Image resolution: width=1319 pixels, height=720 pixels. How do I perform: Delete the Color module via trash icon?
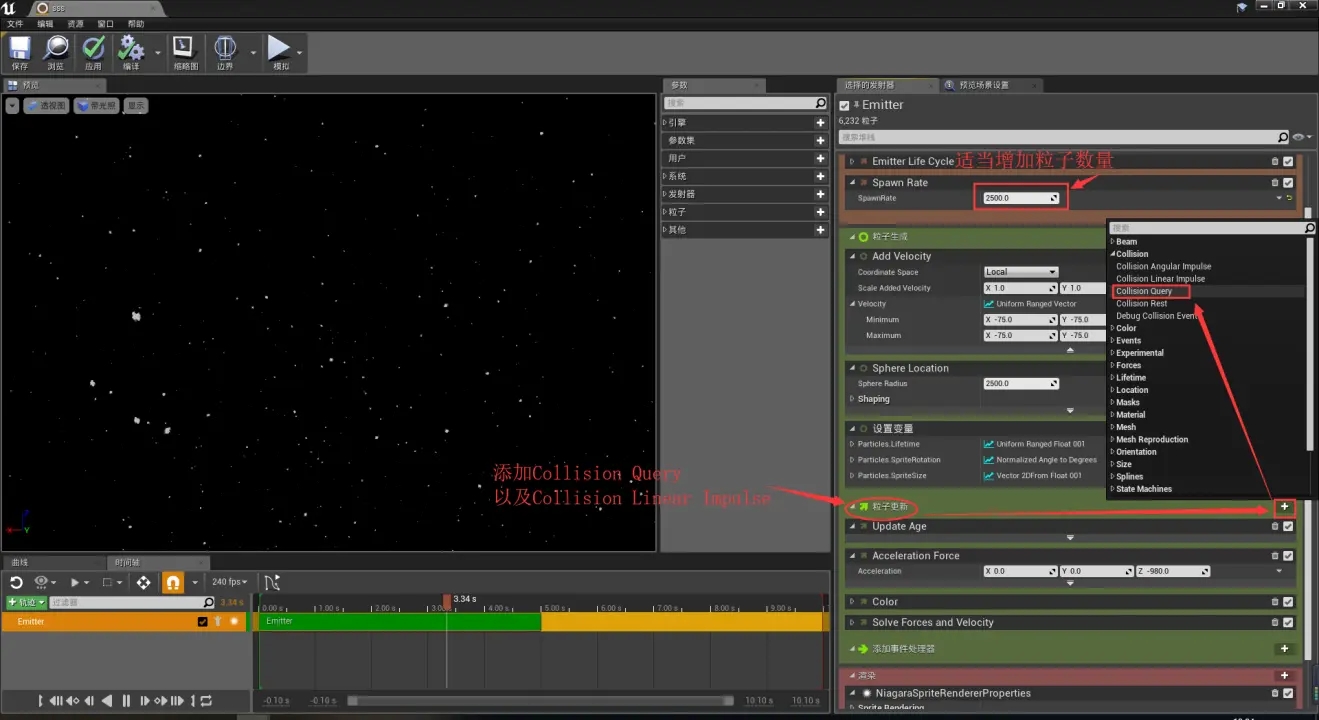[1275, 602]
